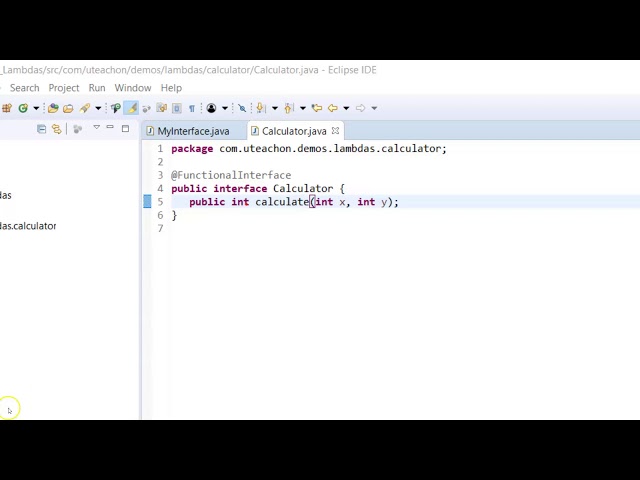The image size is (640, 480).
Task: Click the Calculator interface name on line 4
Action: pyautogui.click(x=303, y=189)
